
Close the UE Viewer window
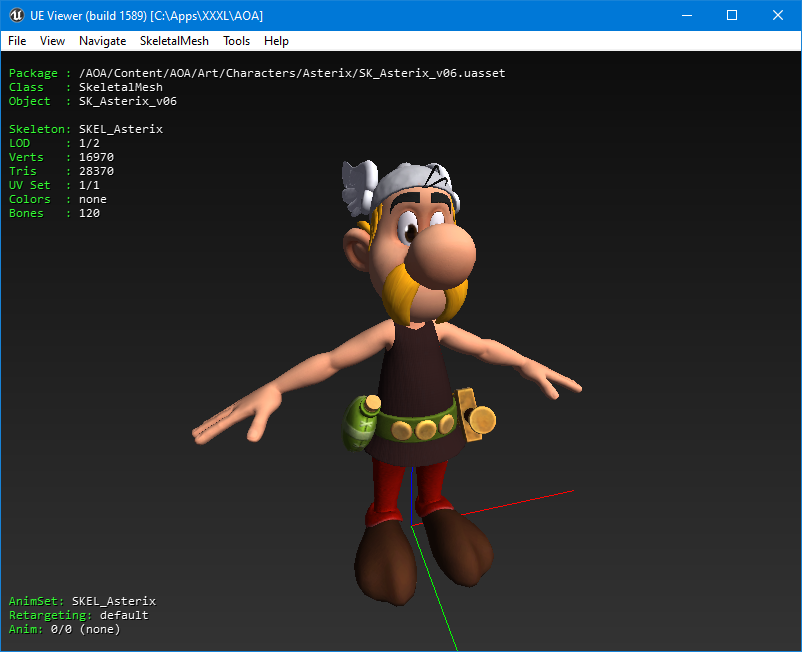tap(778, 15)
